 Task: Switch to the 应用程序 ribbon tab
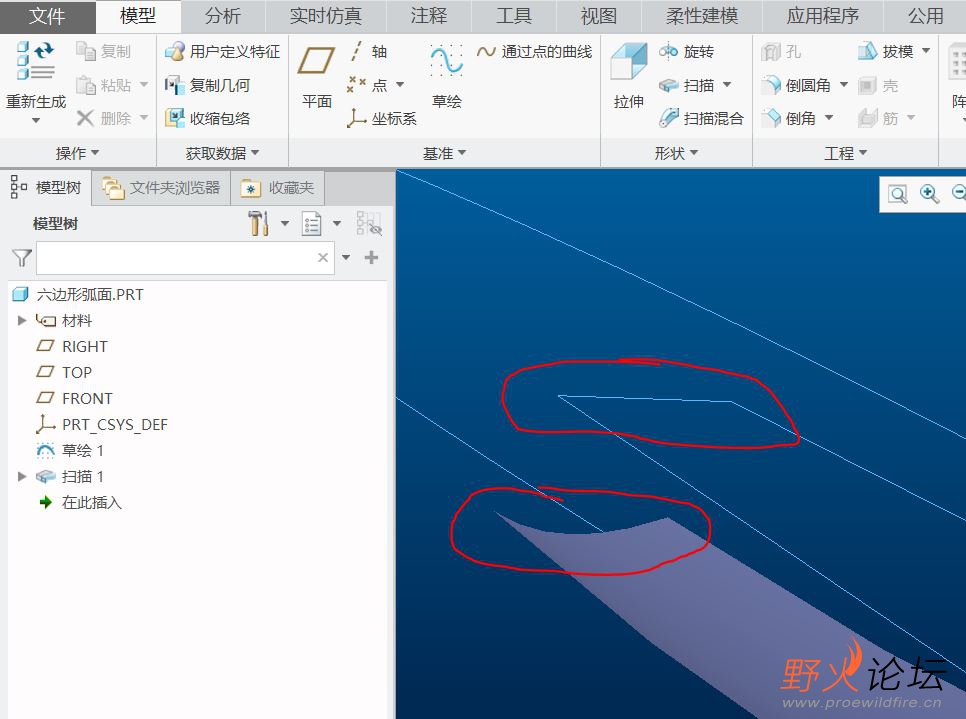822,16
